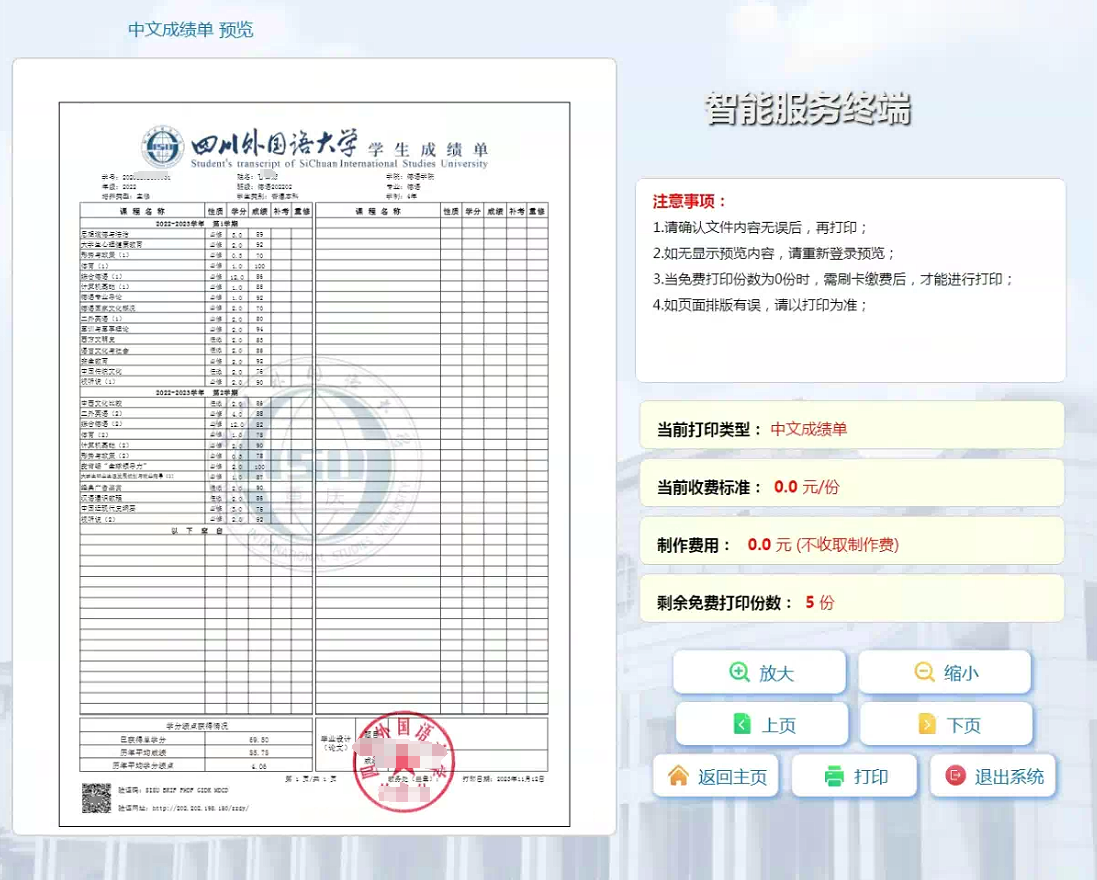Click the red exit system icon
The width and height of the screenshot is (1097, 880).
(955, 776)
